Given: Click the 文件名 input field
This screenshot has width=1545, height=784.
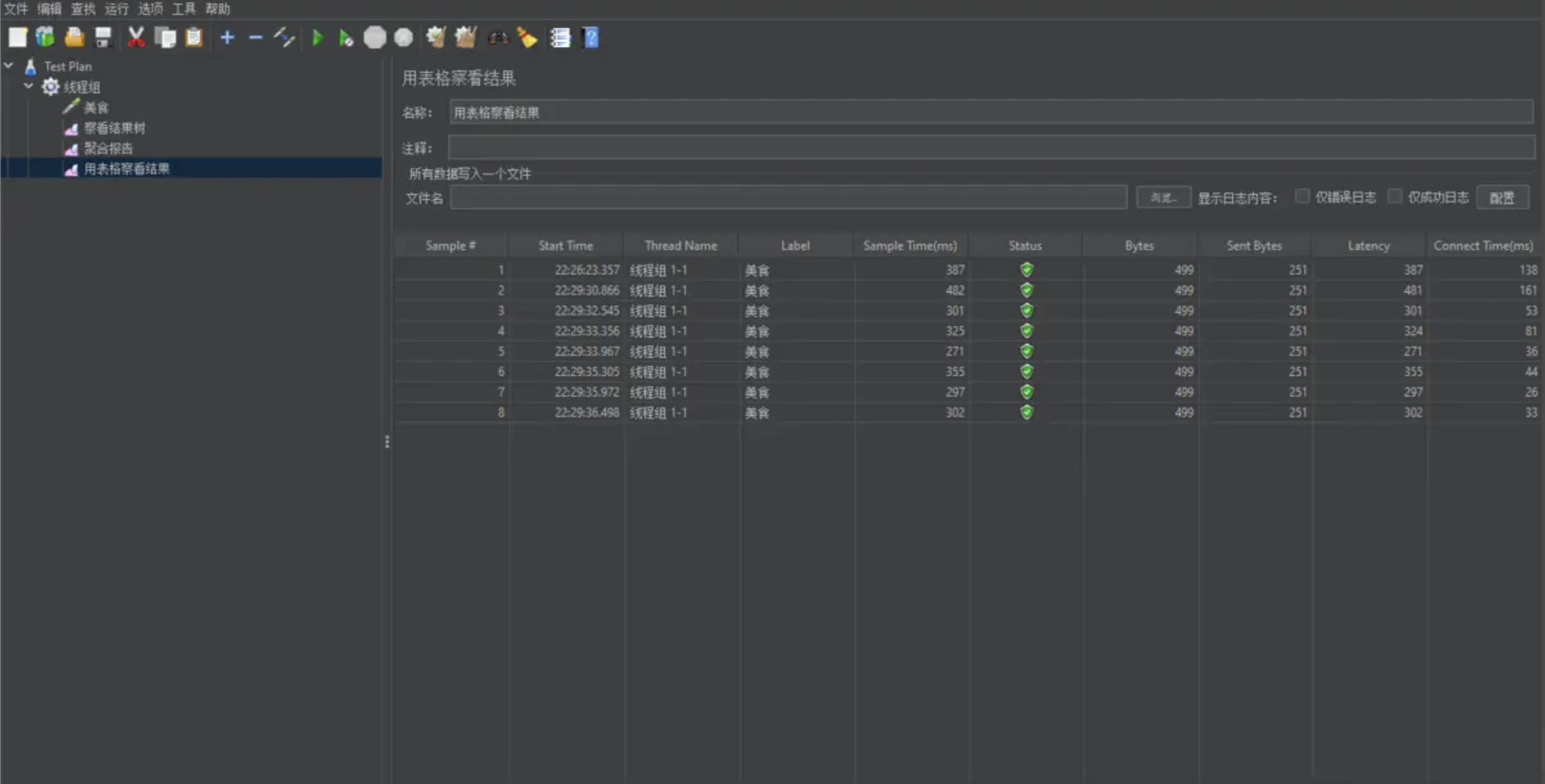Looking at the screenshot, I should click(x=788, y=198).
